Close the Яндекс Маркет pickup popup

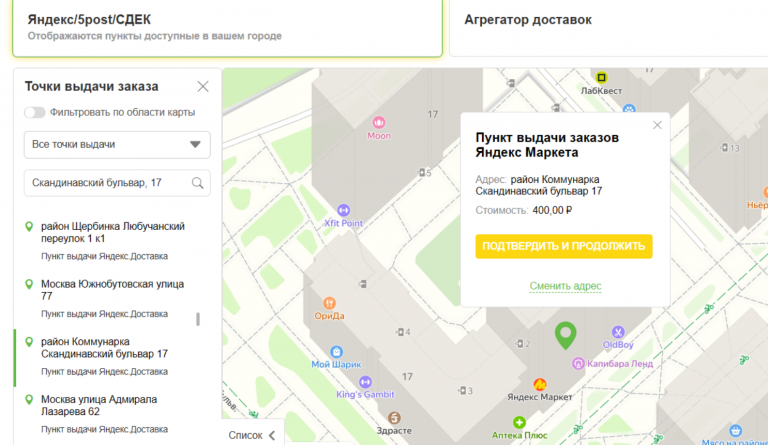coord(657,125)
